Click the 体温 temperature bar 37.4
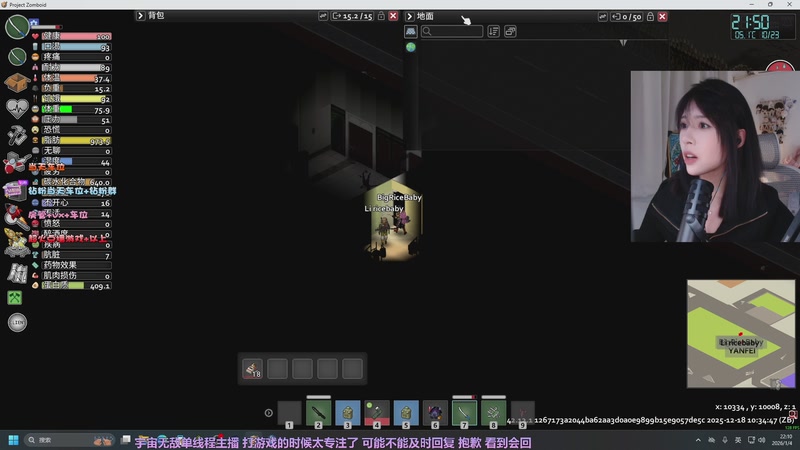Image resolution: width=800 pixels, height=450 pixels. tap(76, 79)
